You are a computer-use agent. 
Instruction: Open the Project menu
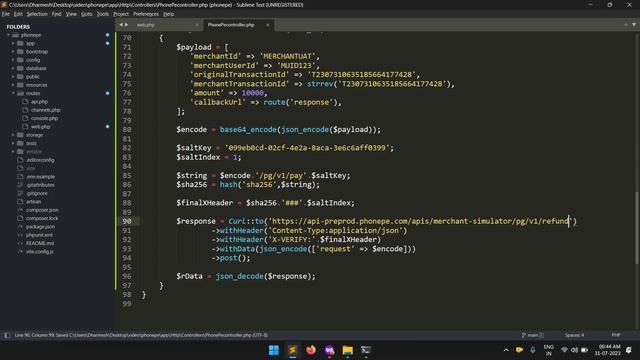coord(121,14)
